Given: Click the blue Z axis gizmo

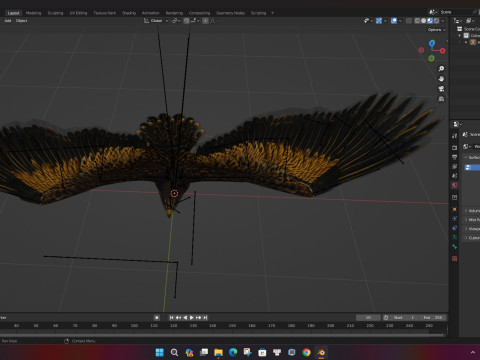Looking at the screenshot, I should (432, 43).
